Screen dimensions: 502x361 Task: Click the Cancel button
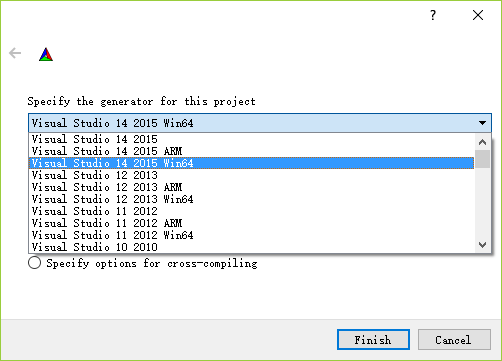coord(454,340)
